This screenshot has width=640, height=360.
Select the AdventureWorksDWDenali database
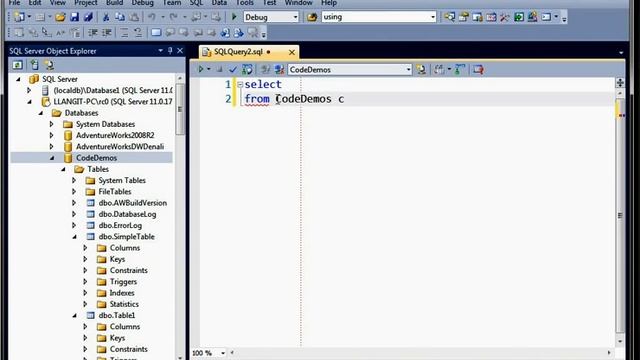click(x=120, y=147)
